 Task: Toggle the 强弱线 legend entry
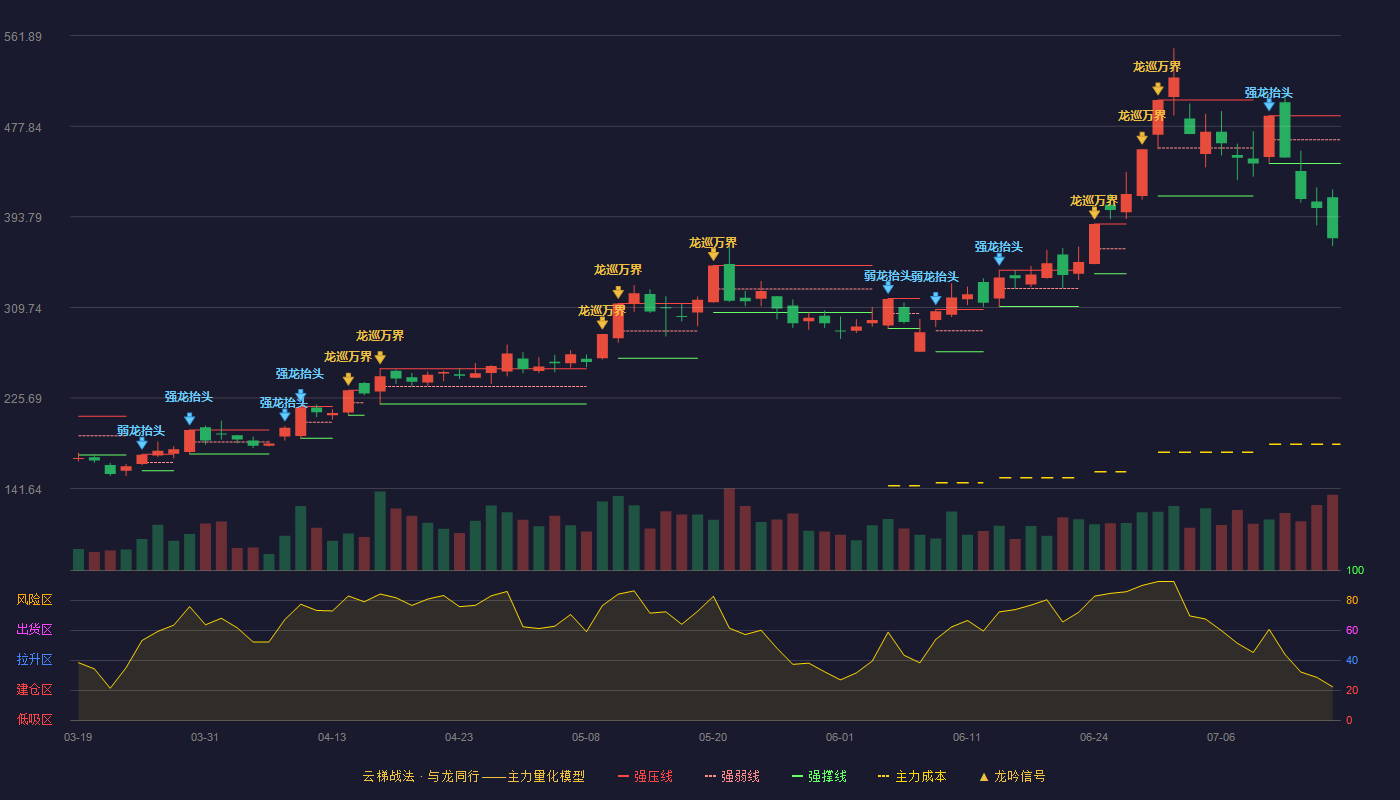732,776
